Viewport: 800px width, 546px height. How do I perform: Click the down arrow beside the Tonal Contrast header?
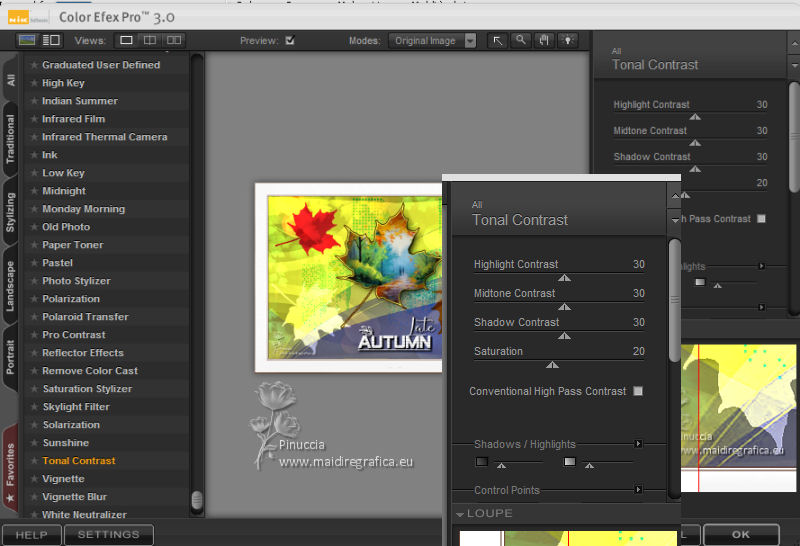click(x=675, y=220)
